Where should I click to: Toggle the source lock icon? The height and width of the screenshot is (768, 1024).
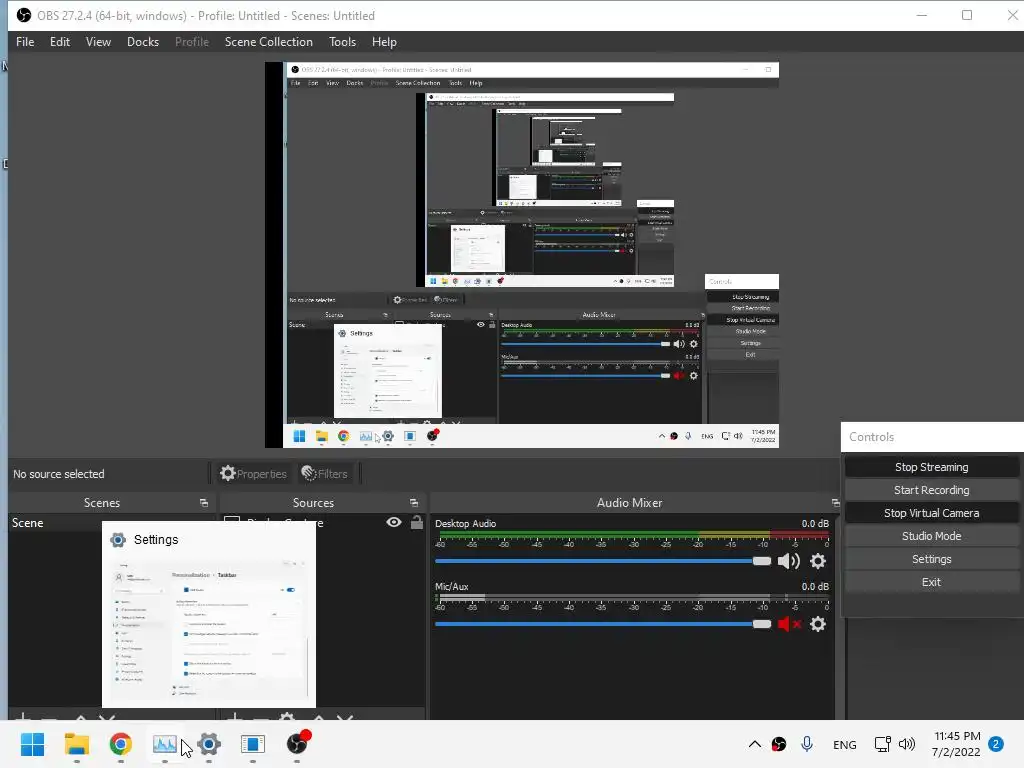(417, 522)
